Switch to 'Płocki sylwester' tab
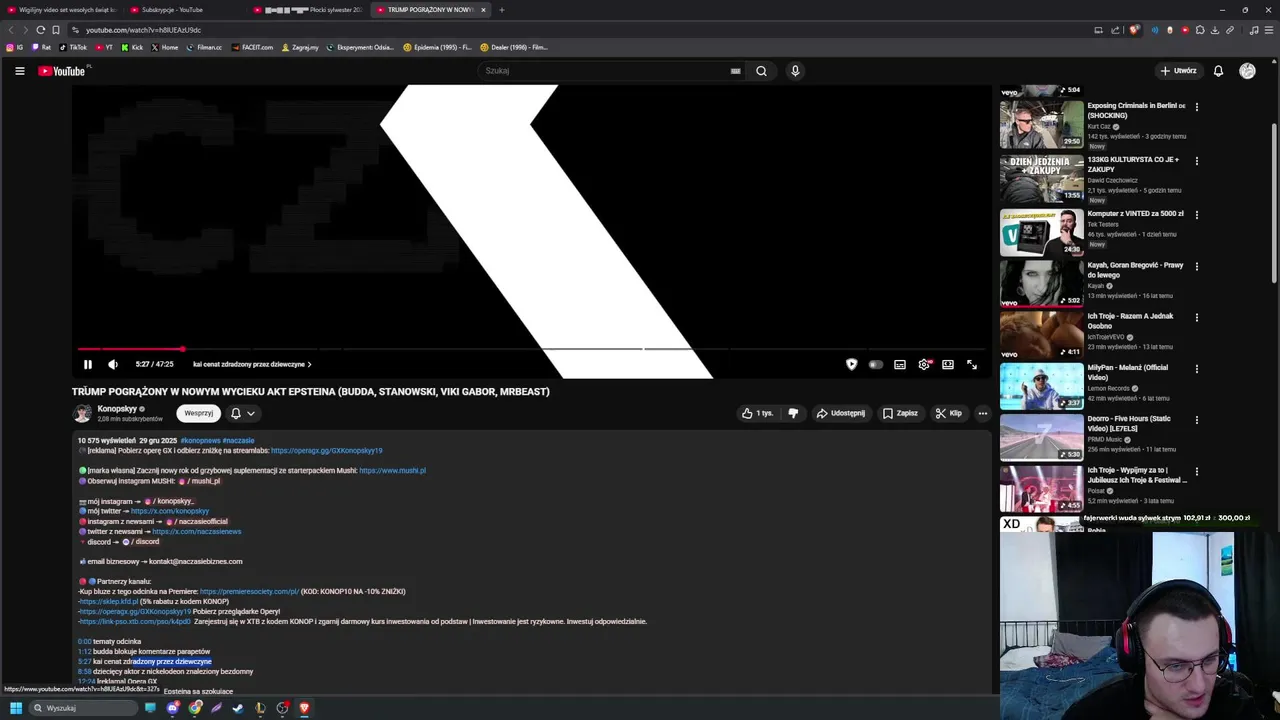Viewport: 1280px width, 720px height. [x=310, y=10]
